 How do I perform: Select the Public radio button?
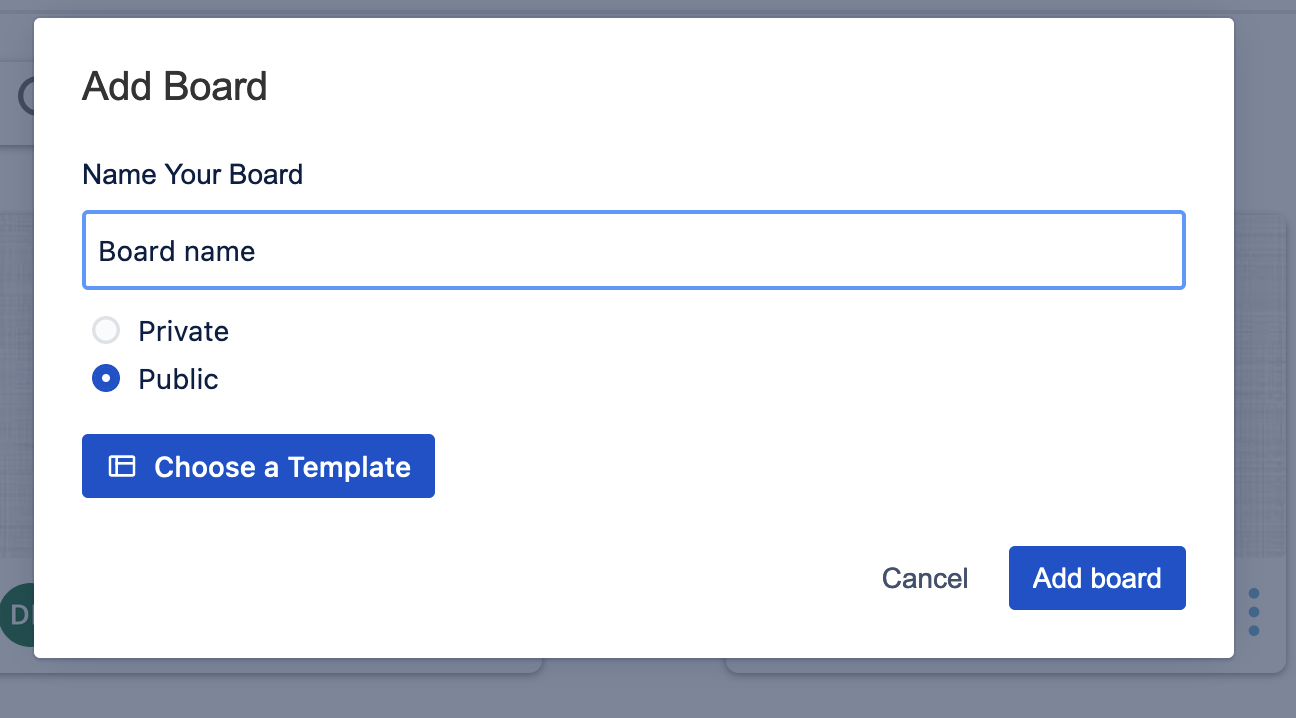point(105,379)
